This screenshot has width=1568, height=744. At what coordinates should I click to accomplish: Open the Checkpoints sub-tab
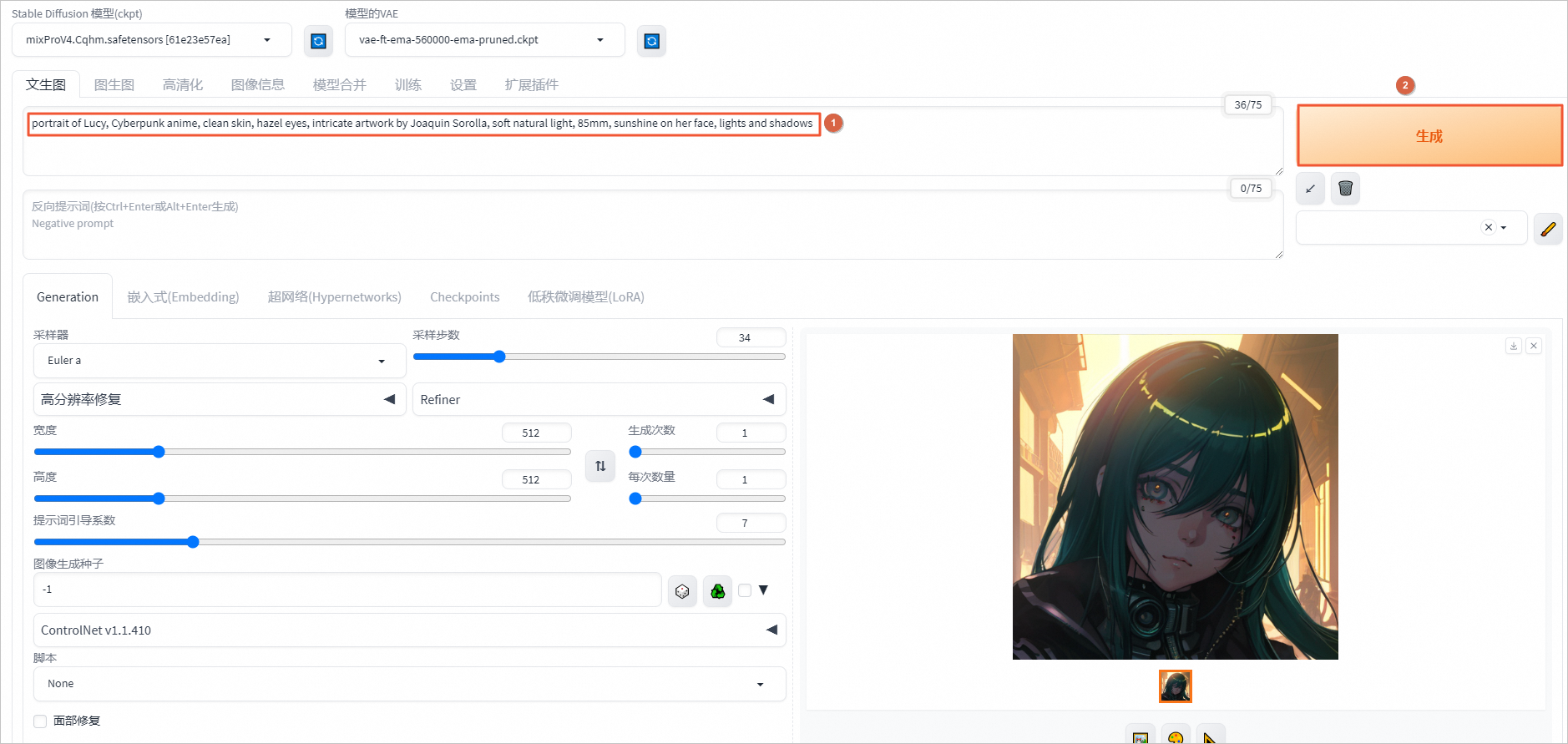point(465,296)
